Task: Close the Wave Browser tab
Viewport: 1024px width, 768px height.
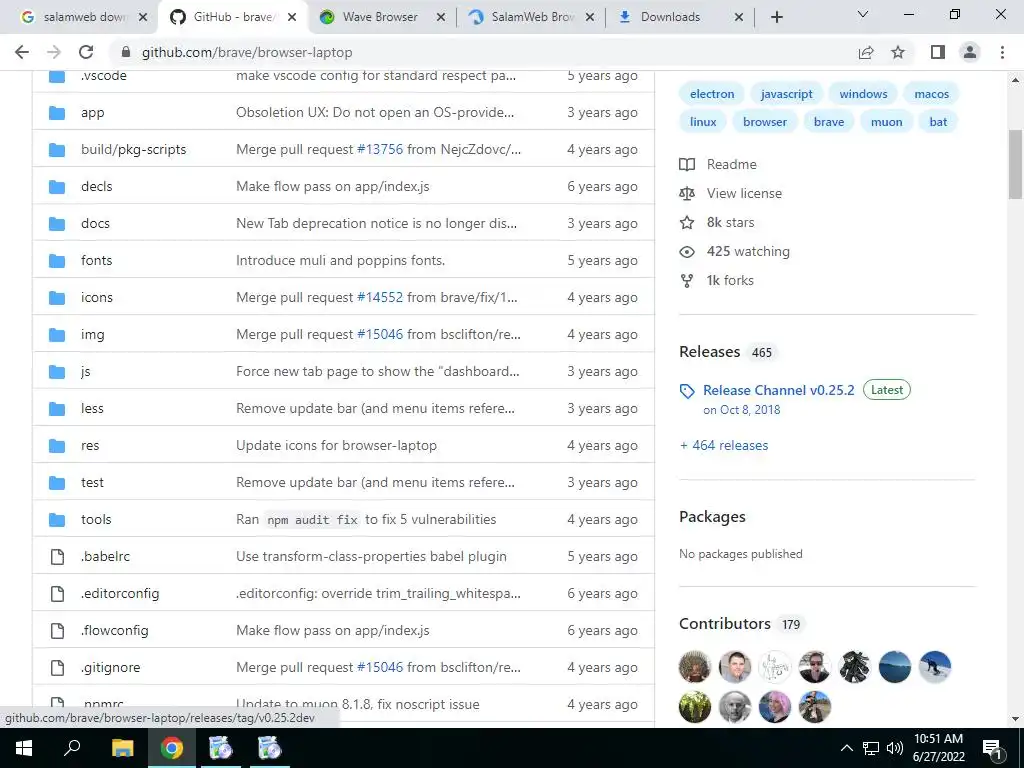Action: tap(441, 18)
